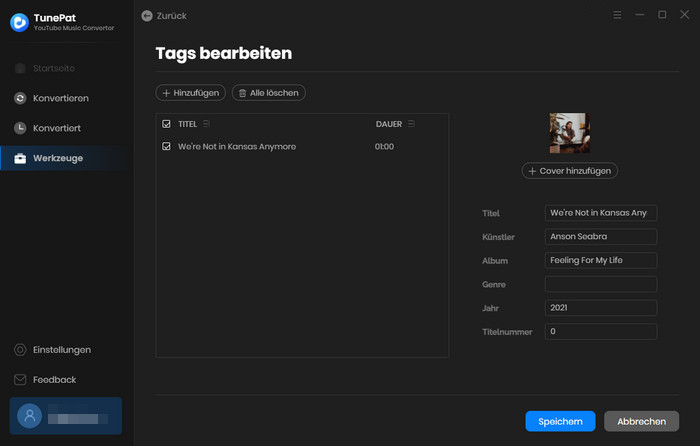Edit the Künstler field Anson Seabra

(x=601, y=237)
